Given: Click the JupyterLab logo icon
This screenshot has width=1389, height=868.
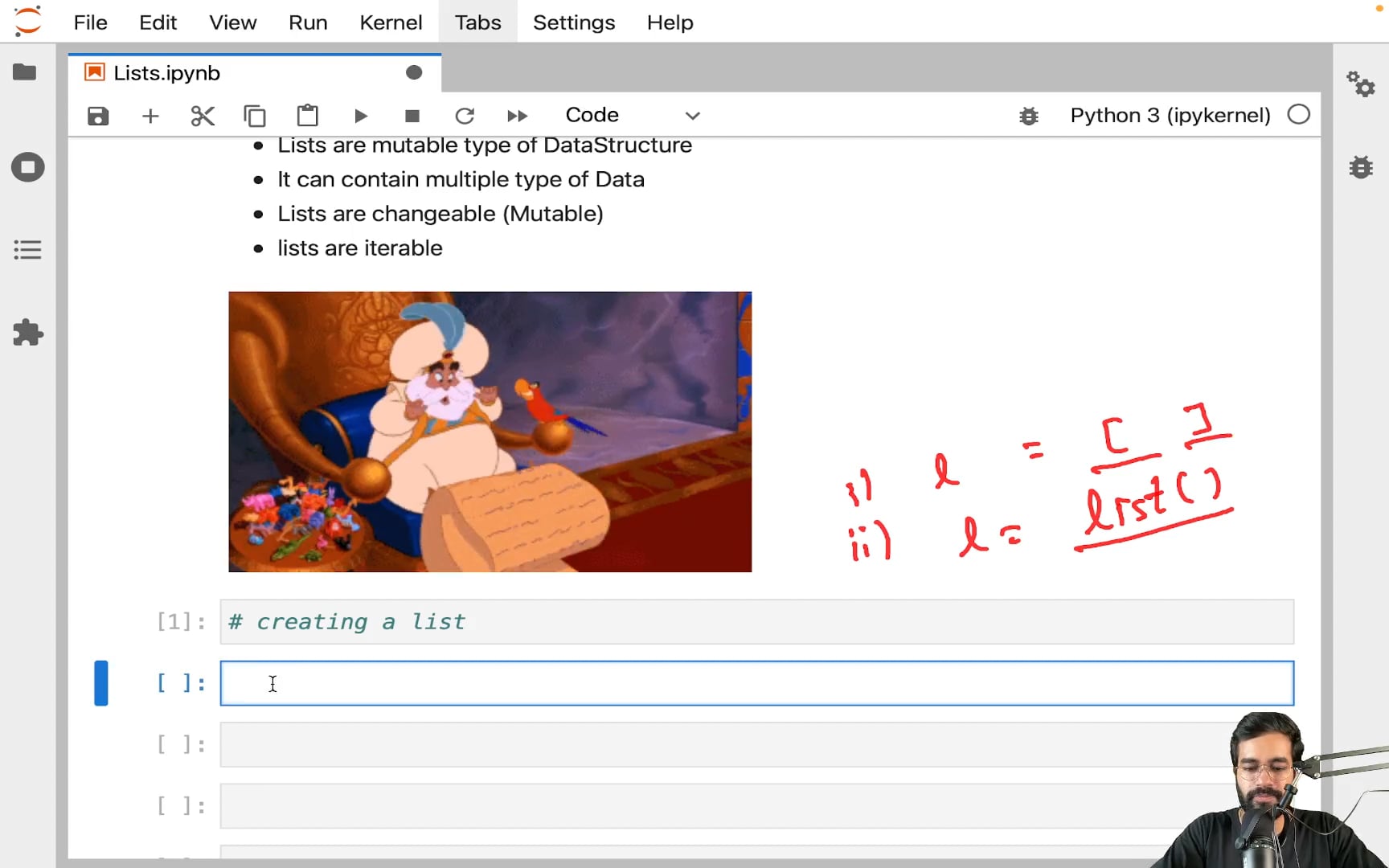Looking at the screenshot, I should pos(28,21).
